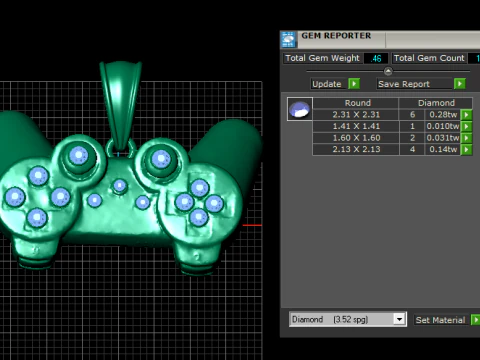Click the Set Material button label

(x=440, y=320)
